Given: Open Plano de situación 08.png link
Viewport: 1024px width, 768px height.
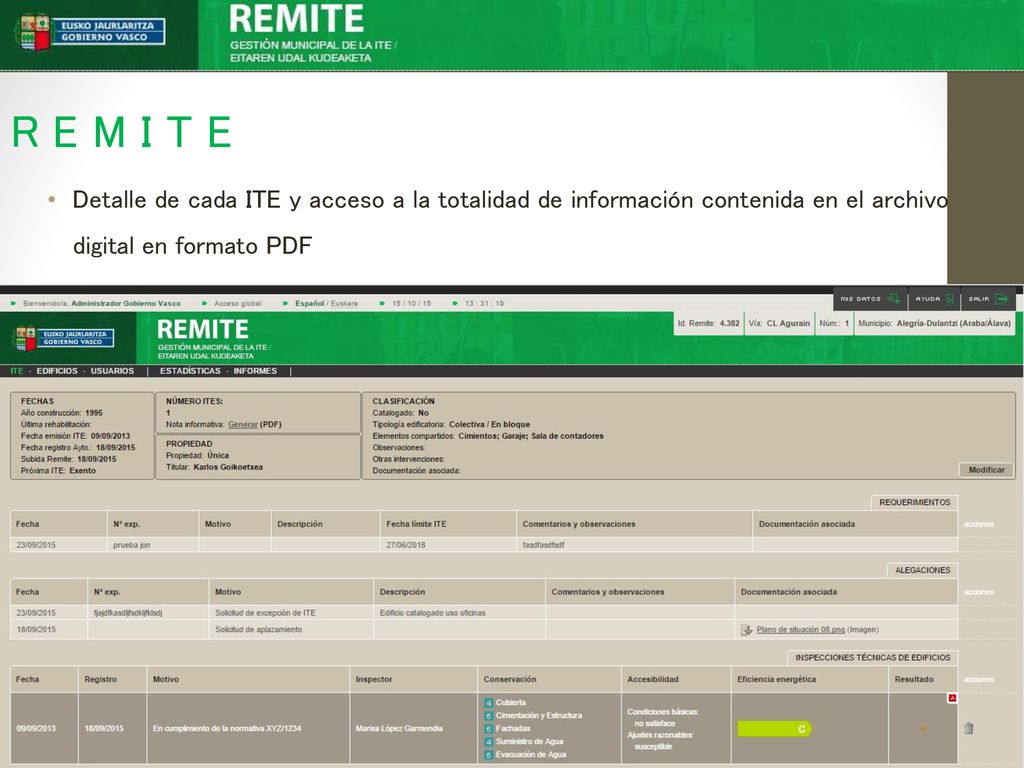Looking at the screenshot, I should [x=801, y=630].
